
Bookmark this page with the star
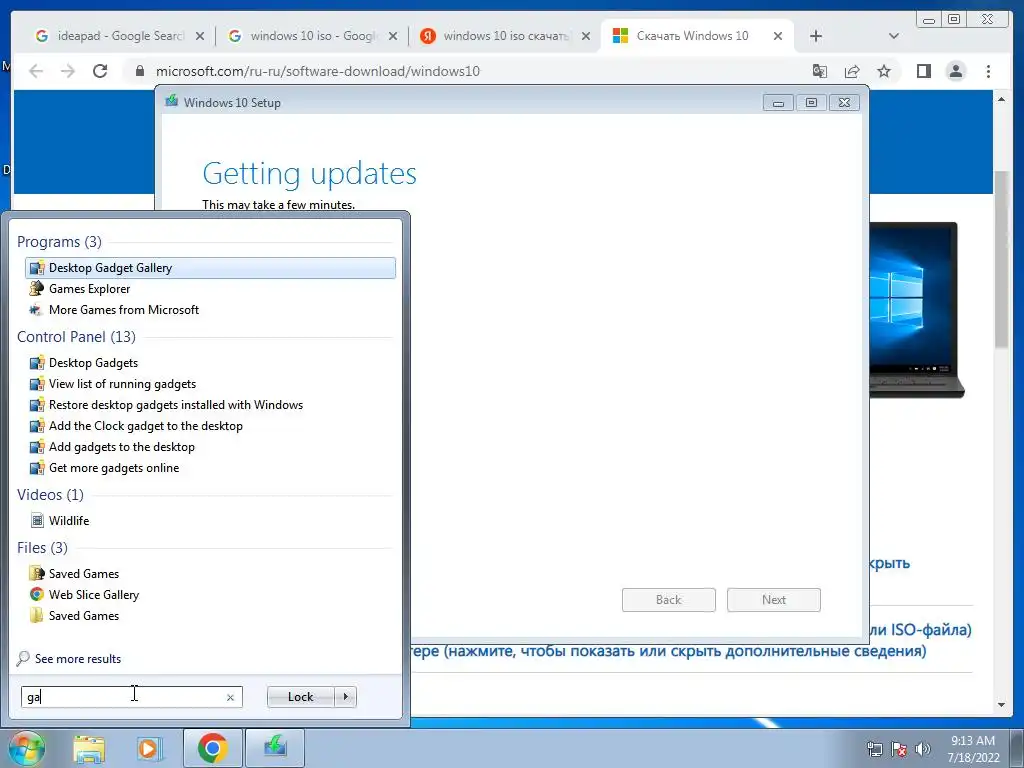click(884, 71)
